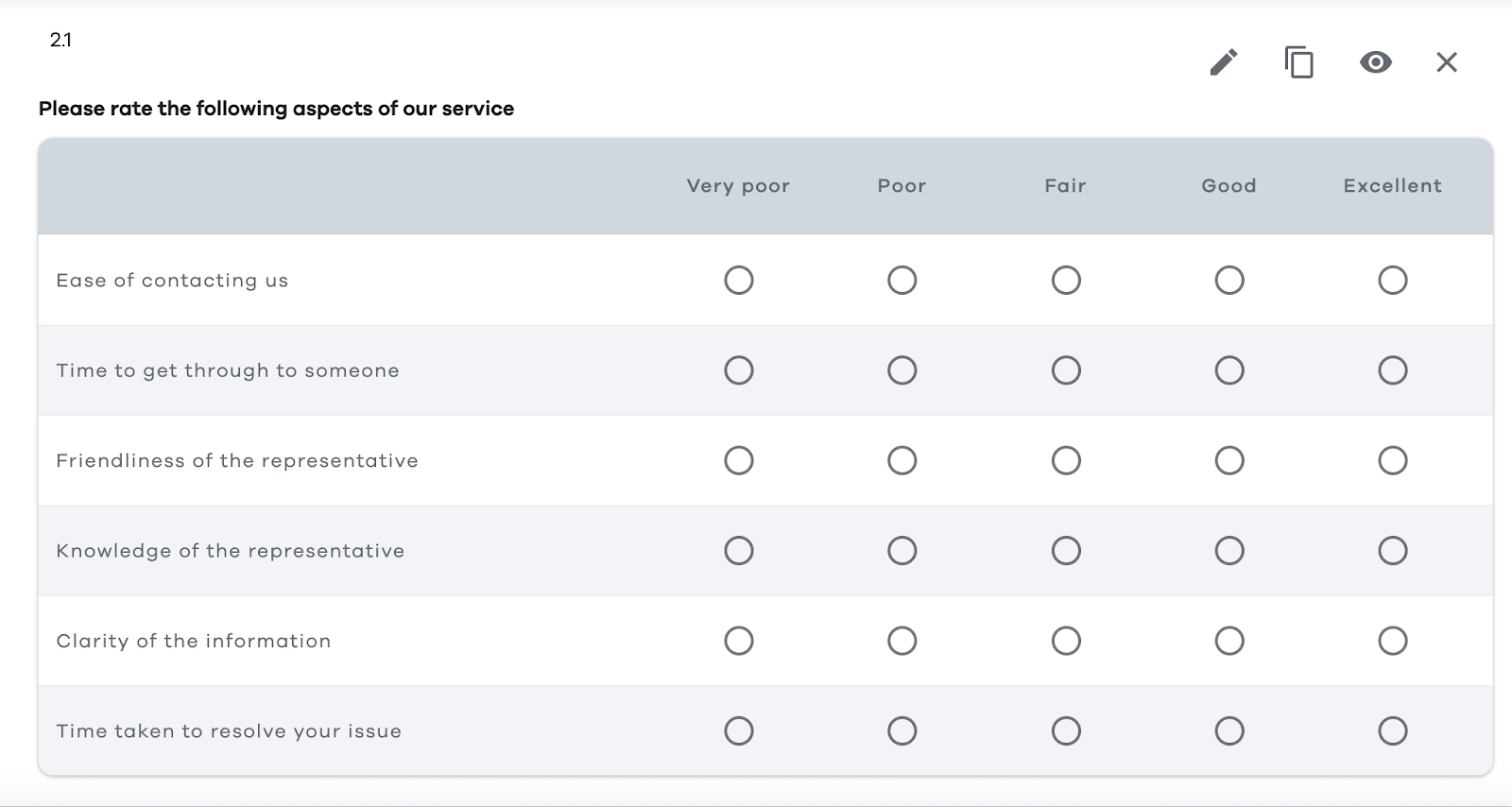Click the Ease of contacting us row label
Viewport: 1512px width, 807px height.
pyautogui.click(x=172, y=281)
